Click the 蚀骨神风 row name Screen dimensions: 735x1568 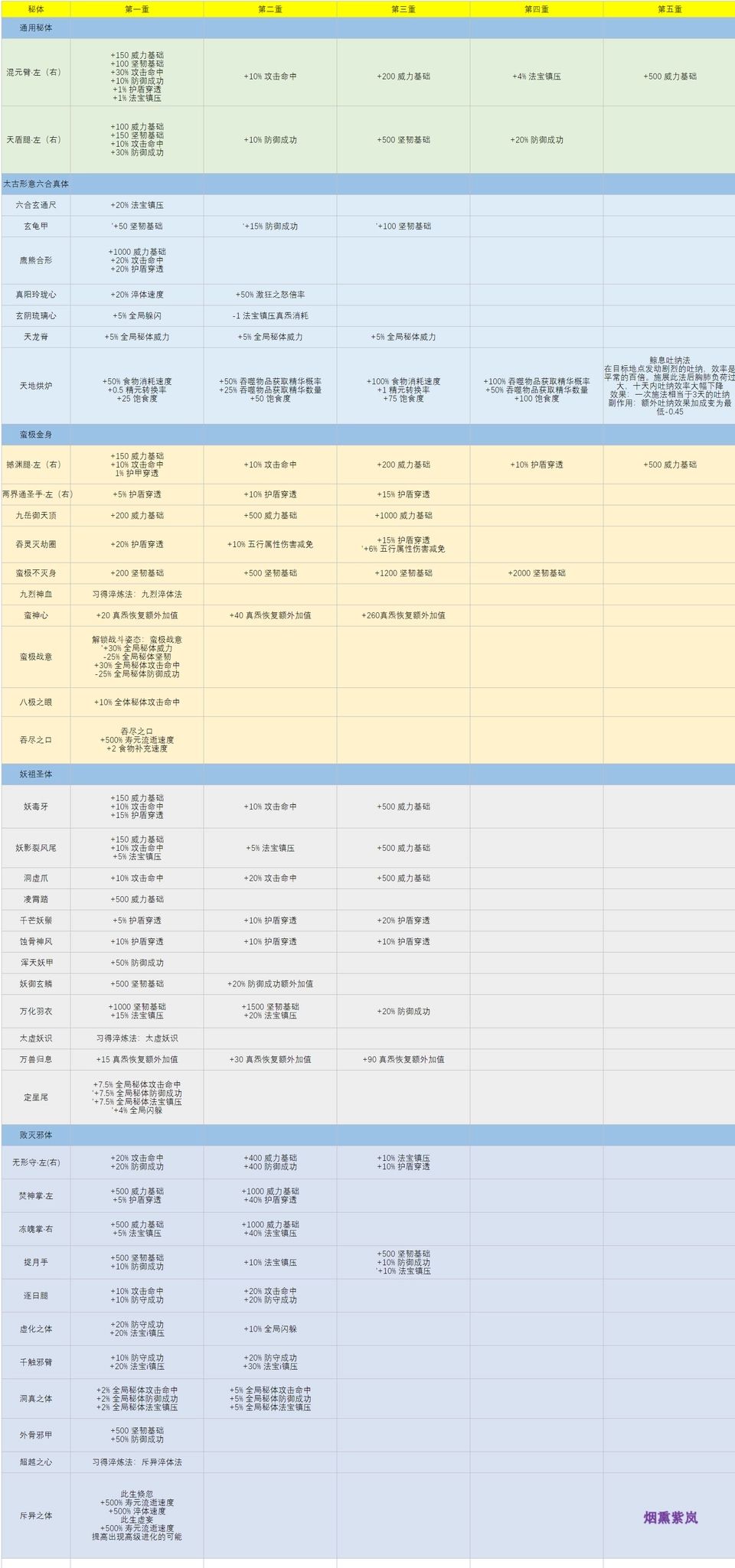(x=36, y=942)
